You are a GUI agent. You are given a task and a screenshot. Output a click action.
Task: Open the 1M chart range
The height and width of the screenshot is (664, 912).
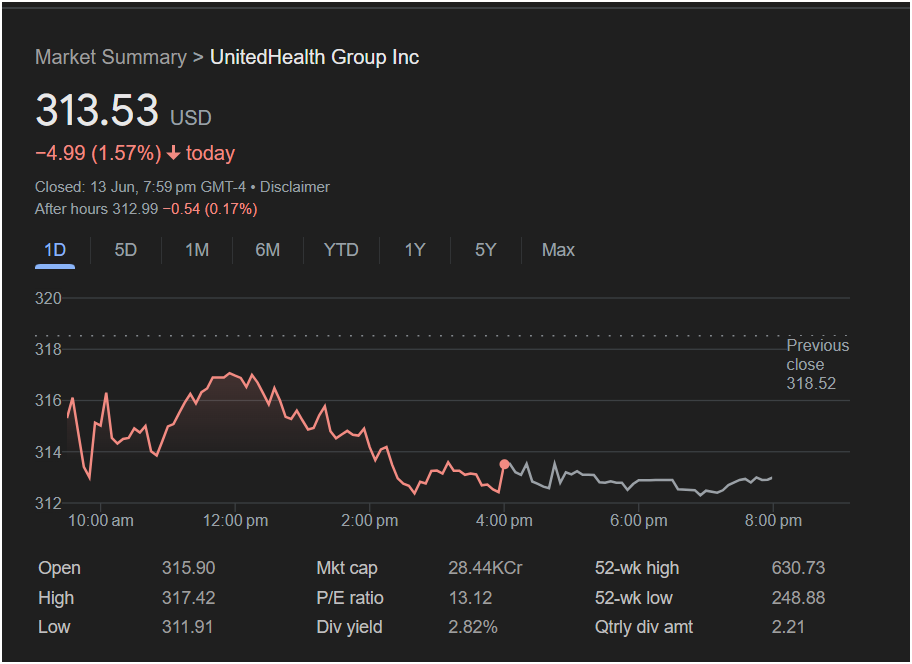coord(197,250)
